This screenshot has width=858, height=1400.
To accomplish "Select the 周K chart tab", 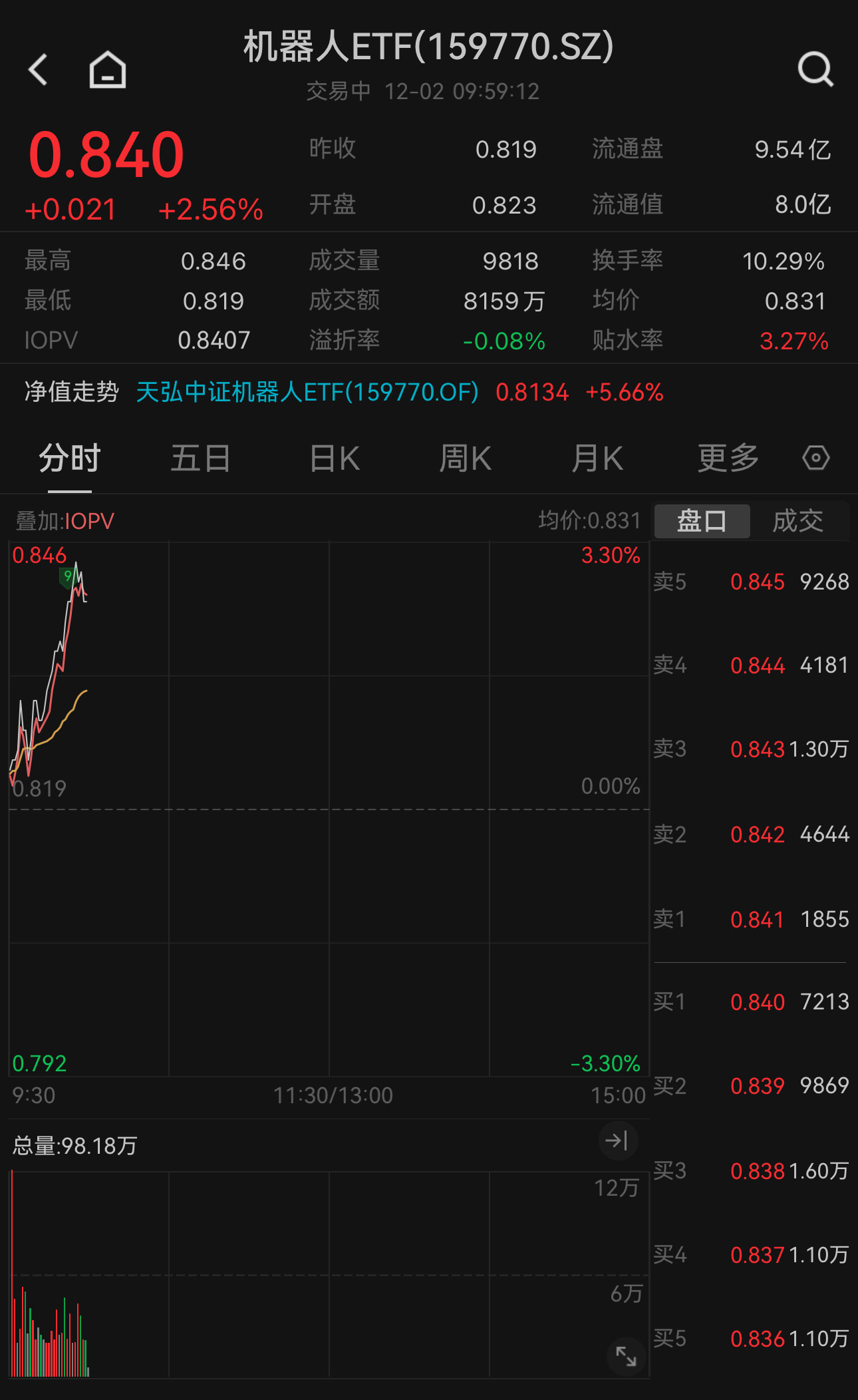I will pyautogui.click(x=465, y=458).
